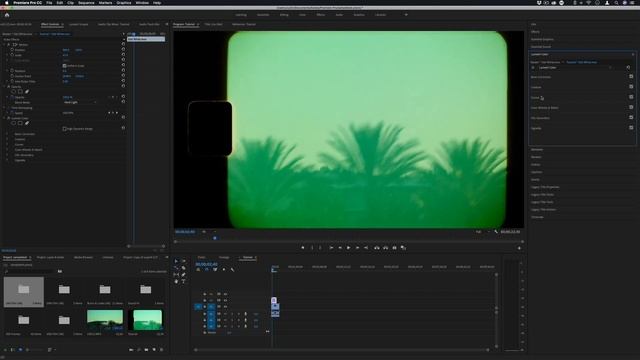Switch to the Color workspace
640x360 pixels.
tap(302, 15)
